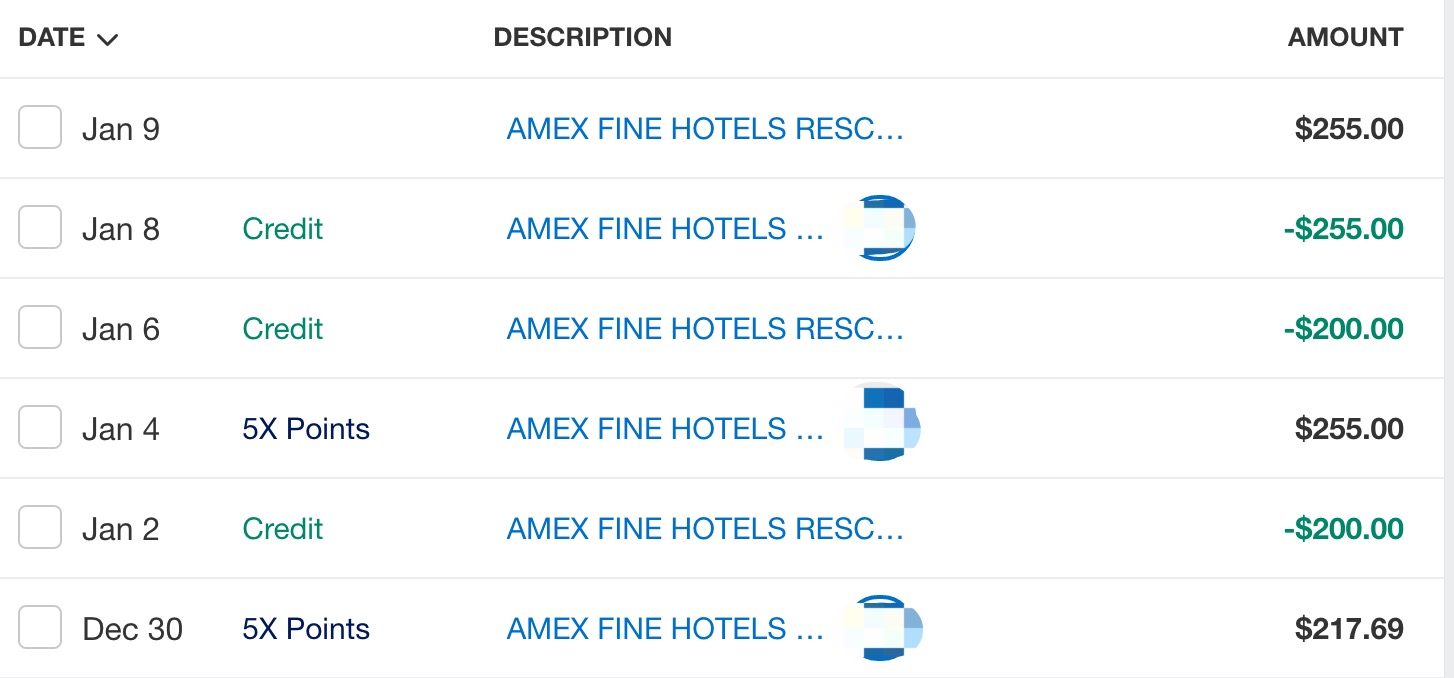Click the 5X Points label on Jan 4
The width and height of the screenshot is (1454, 678).
[x=306, y=429]
